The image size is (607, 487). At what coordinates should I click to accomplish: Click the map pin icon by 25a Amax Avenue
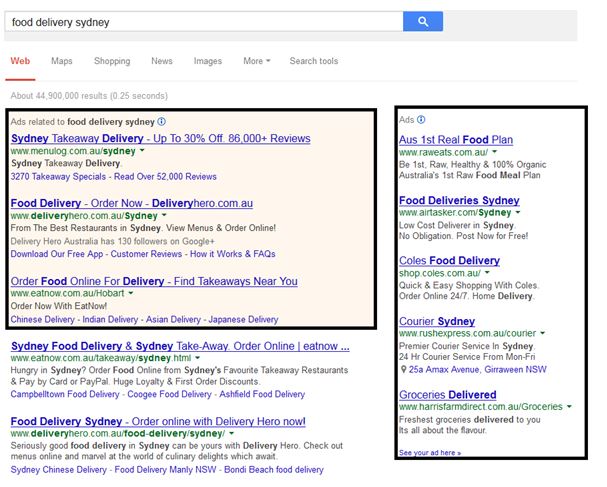coord(403,369)
